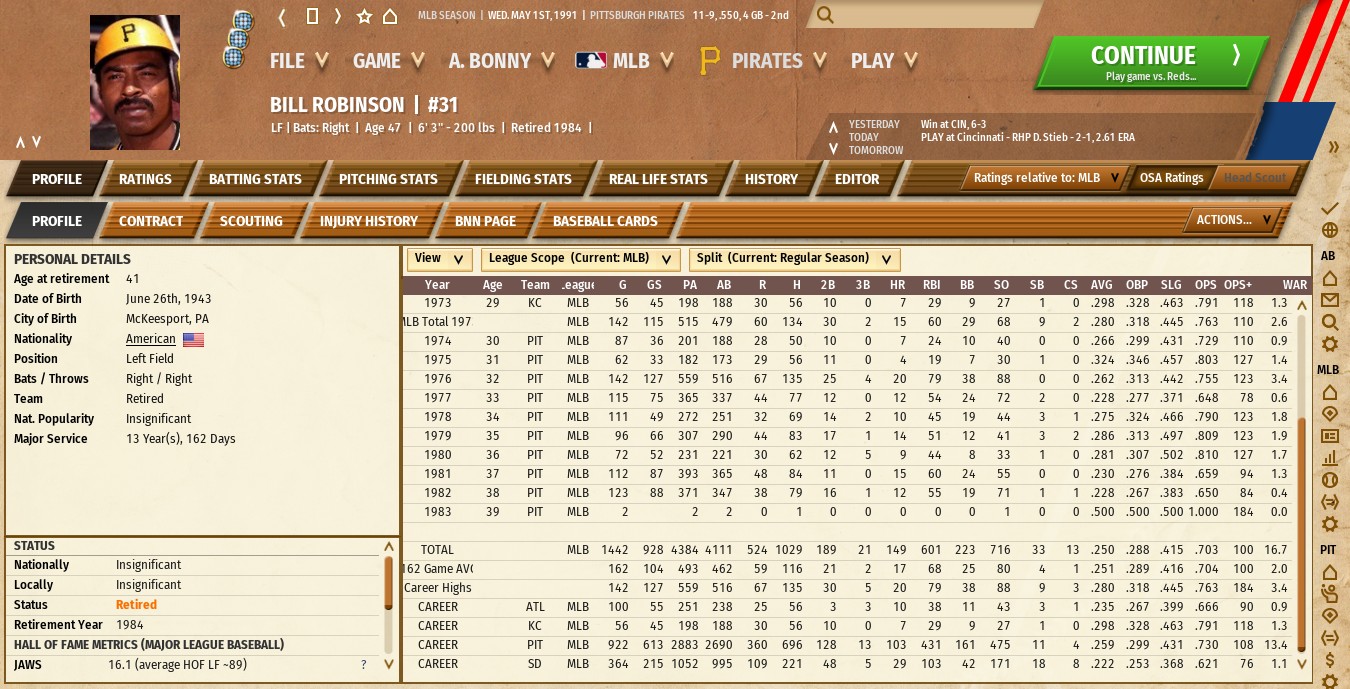
Task: Click the checkmark icon in the right sidebar
Action: coord(1329,208)
